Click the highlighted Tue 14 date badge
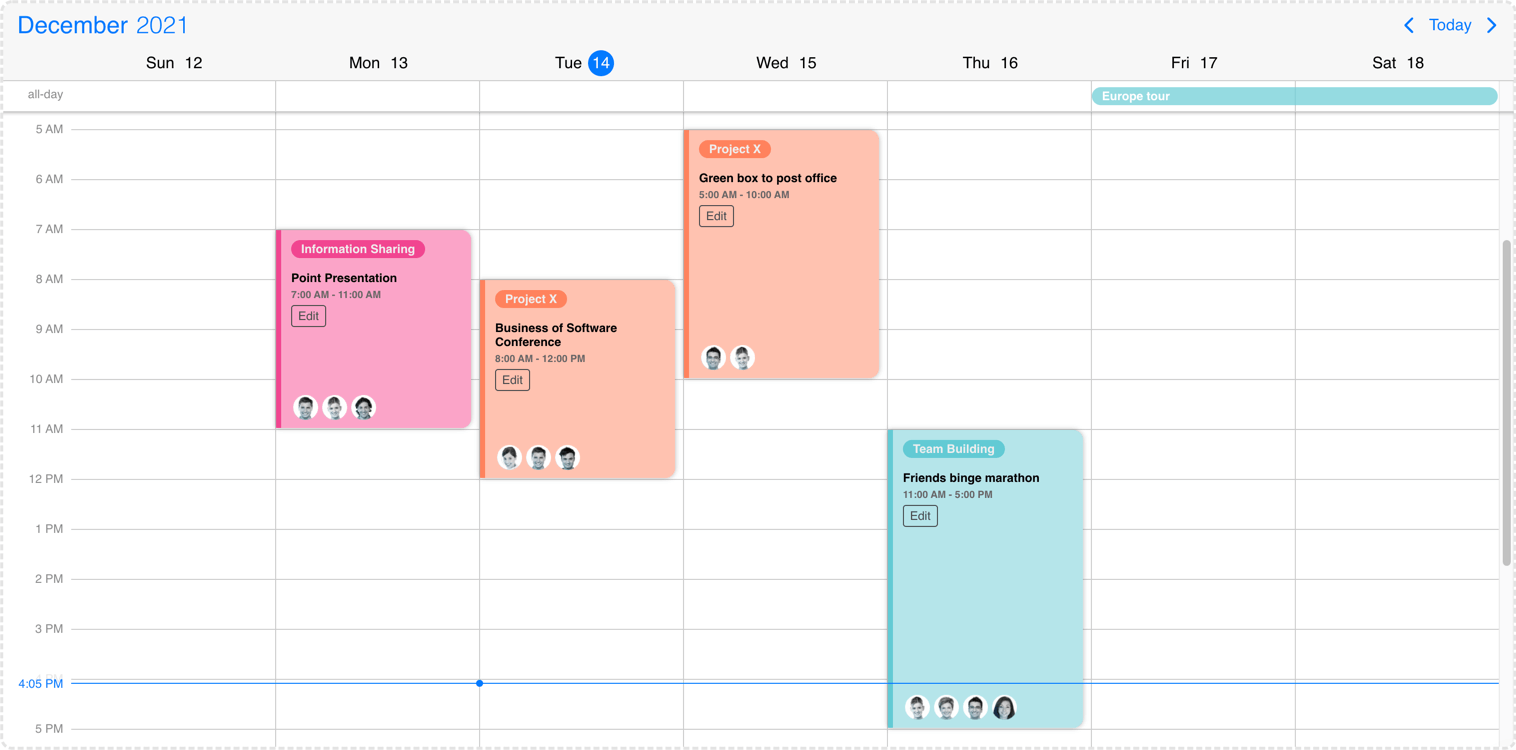Viewport: 1516px width, 750px height. coord(601,62)
